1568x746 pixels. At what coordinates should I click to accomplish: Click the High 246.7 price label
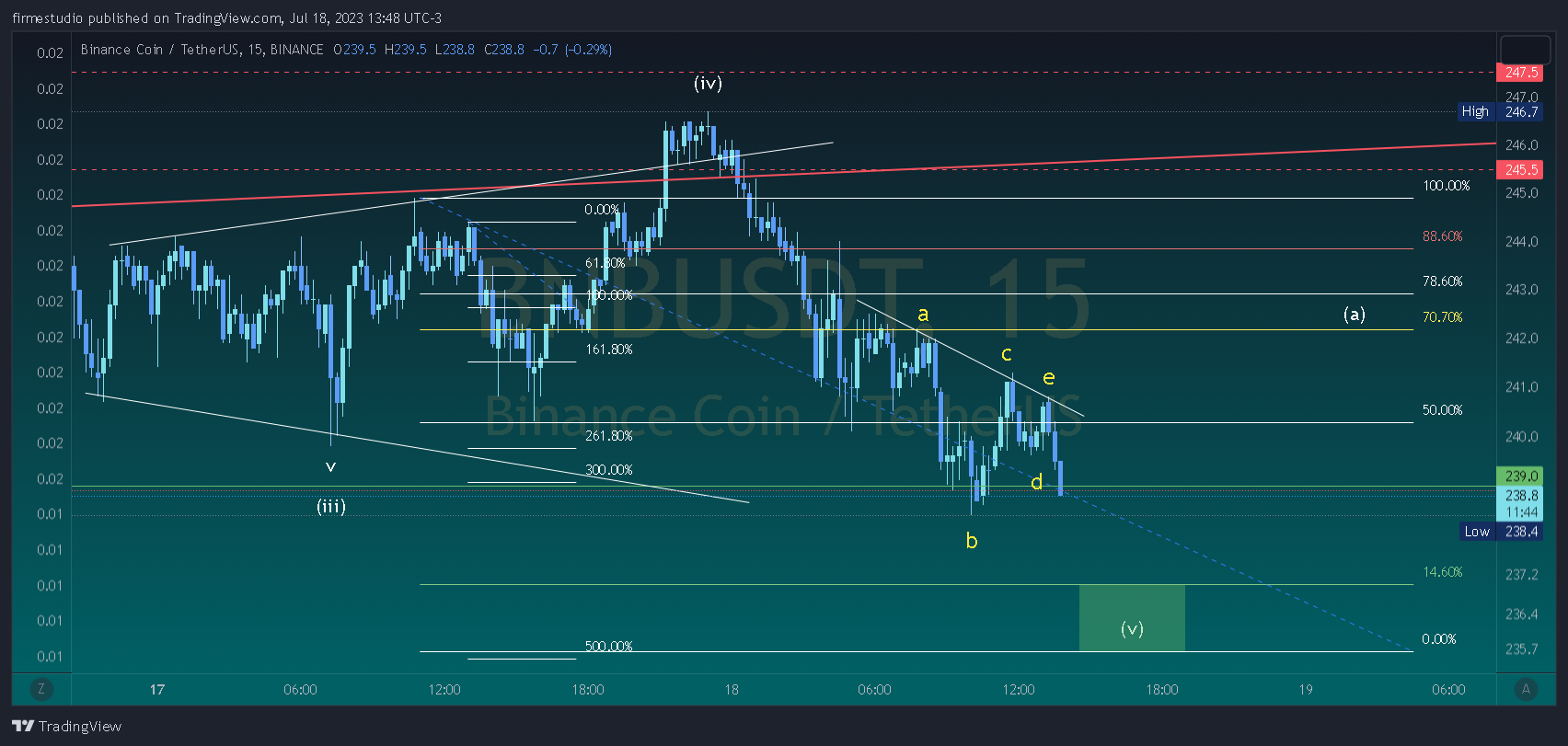point(1500,111)
